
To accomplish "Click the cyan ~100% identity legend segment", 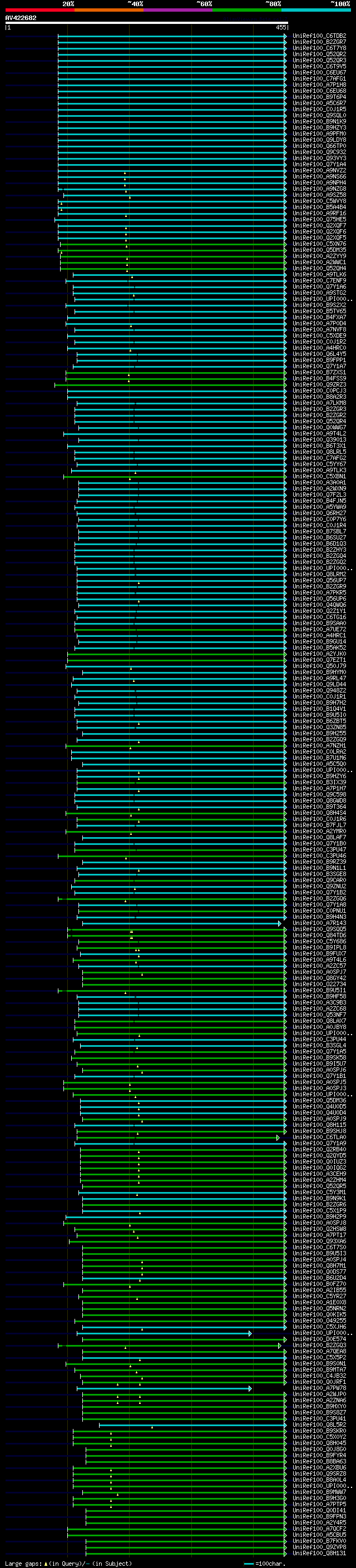I will (x=316, y=10).
